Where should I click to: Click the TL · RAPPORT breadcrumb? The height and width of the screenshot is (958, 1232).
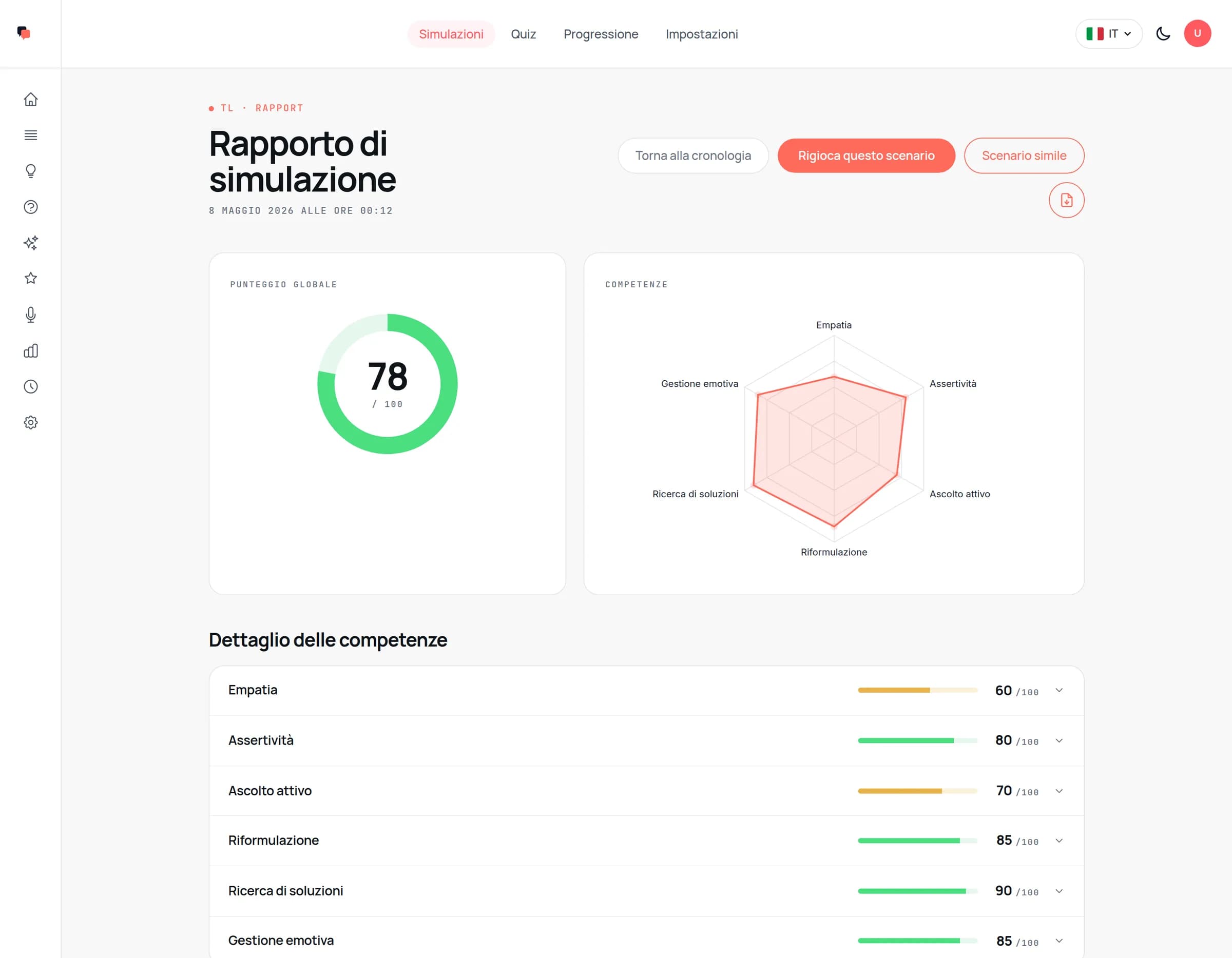pyautogui.click(x=256, y=108)
